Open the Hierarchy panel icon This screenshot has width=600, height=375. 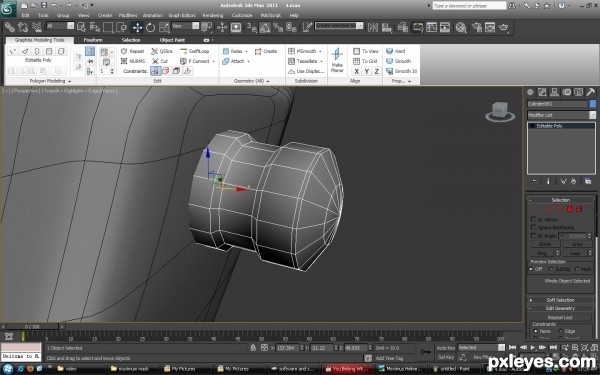coord(554,92)
